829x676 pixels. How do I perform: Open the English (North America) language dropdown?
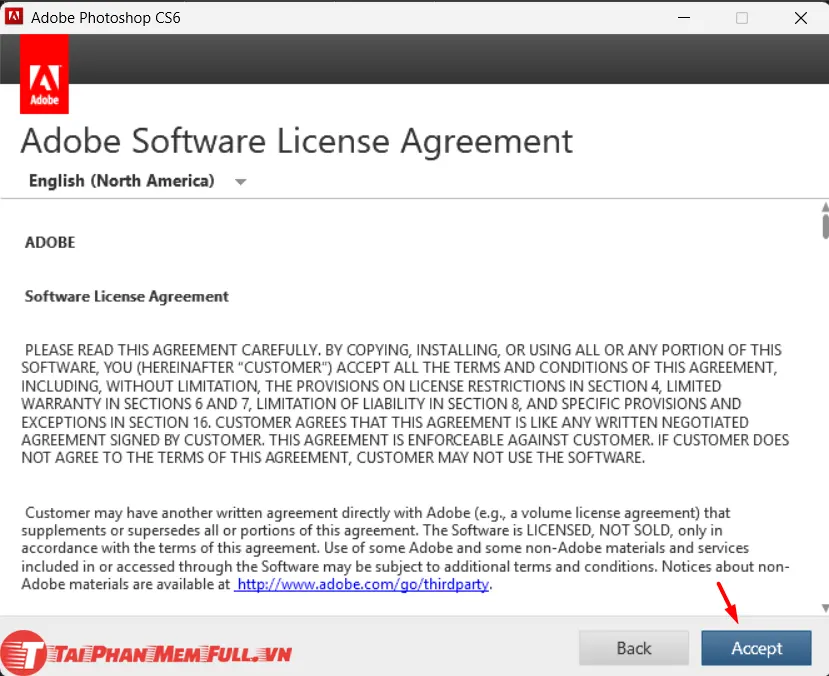(x=120, y=181)
